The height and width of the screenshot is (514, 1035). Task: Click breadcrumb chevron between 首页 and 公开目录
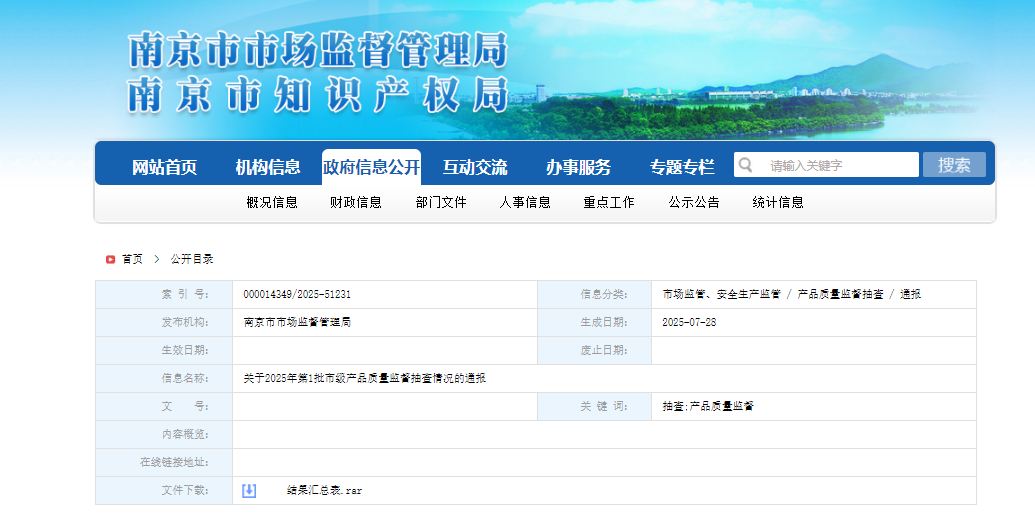(x=156, y=259)
